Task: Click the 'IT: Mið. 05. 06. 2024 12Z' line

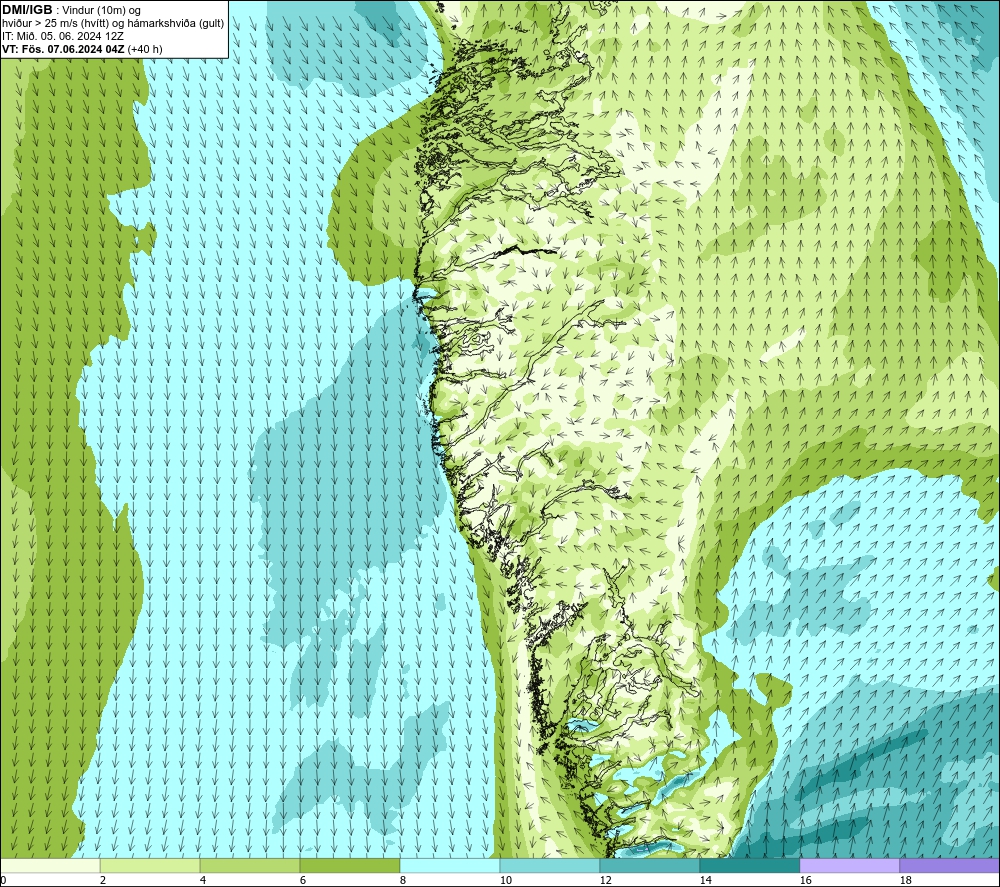Action: coord(62,36)
